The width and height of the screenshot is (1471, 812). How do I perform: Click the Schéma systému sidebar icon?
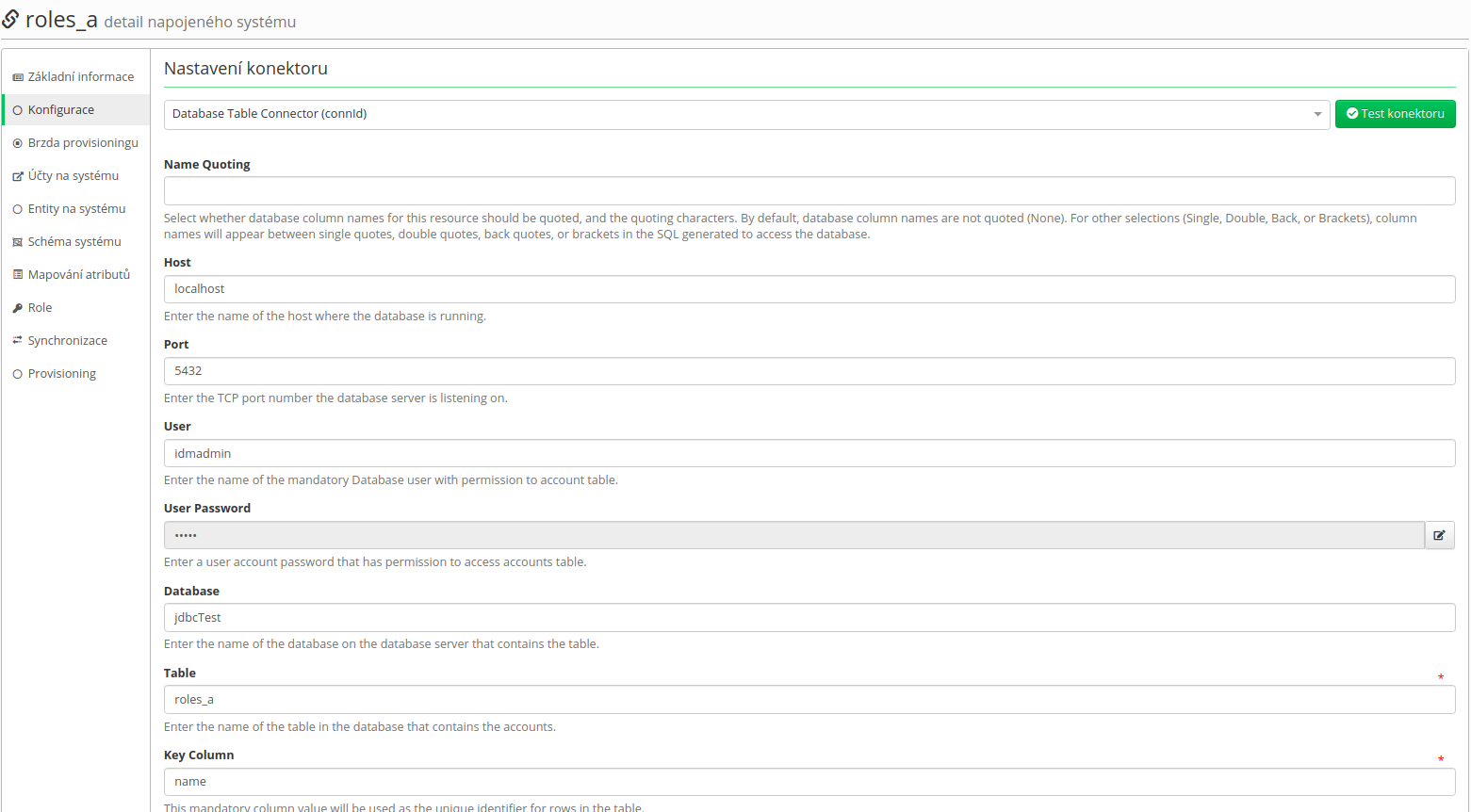(18, 242)
